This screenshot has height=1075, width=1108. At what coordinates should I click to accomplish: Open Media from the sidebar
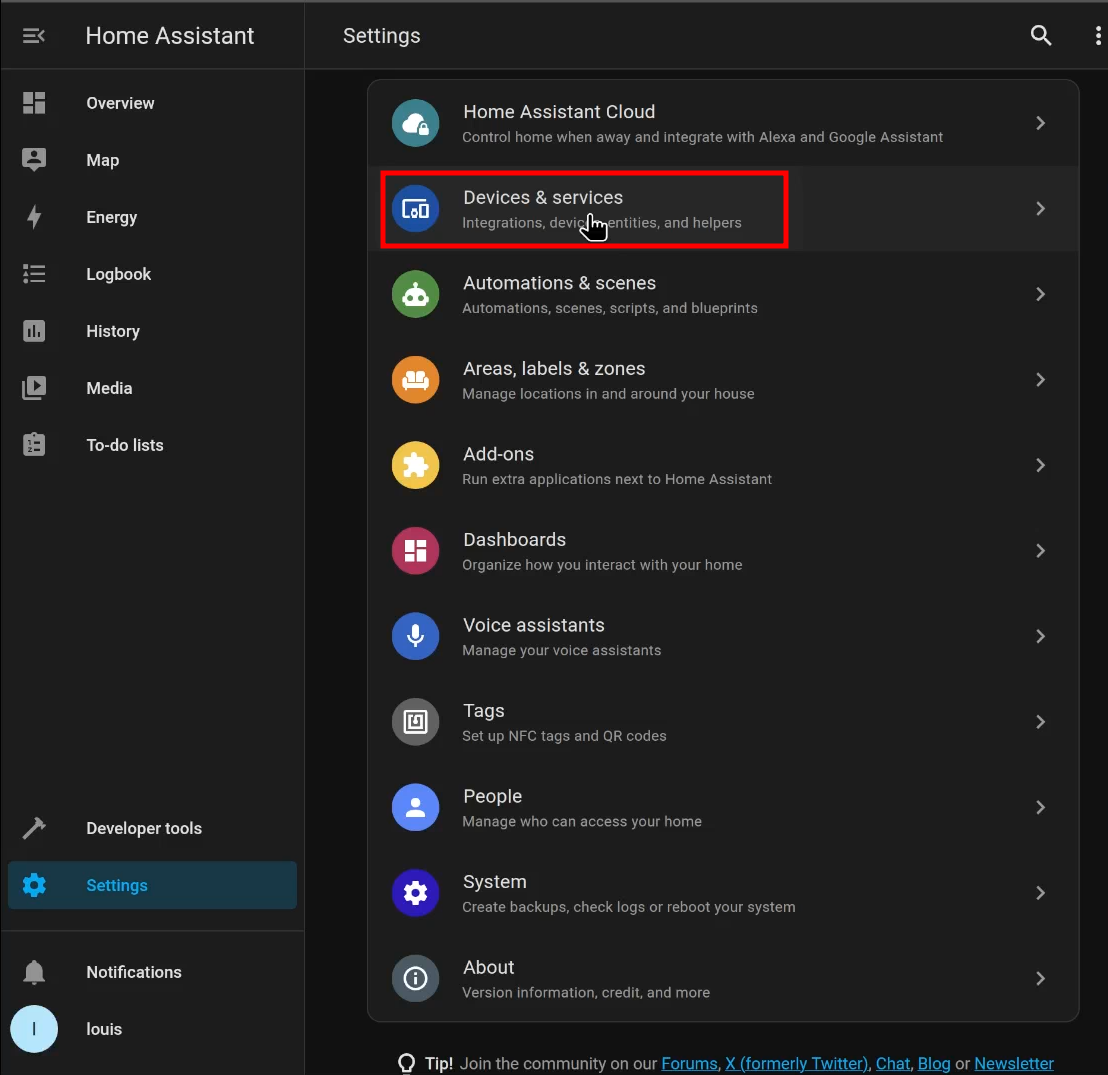(x=152, y=388)
